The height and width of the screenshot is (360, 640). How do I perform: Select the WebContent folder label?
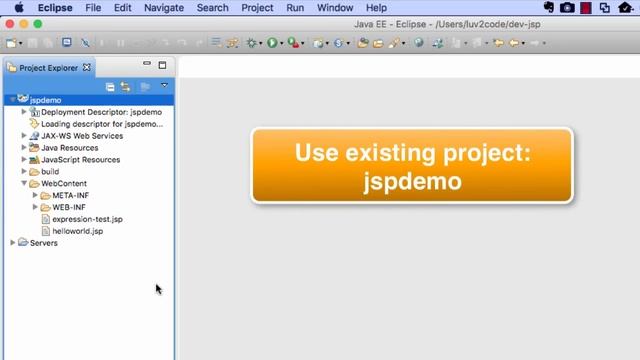tap(64, 183)
